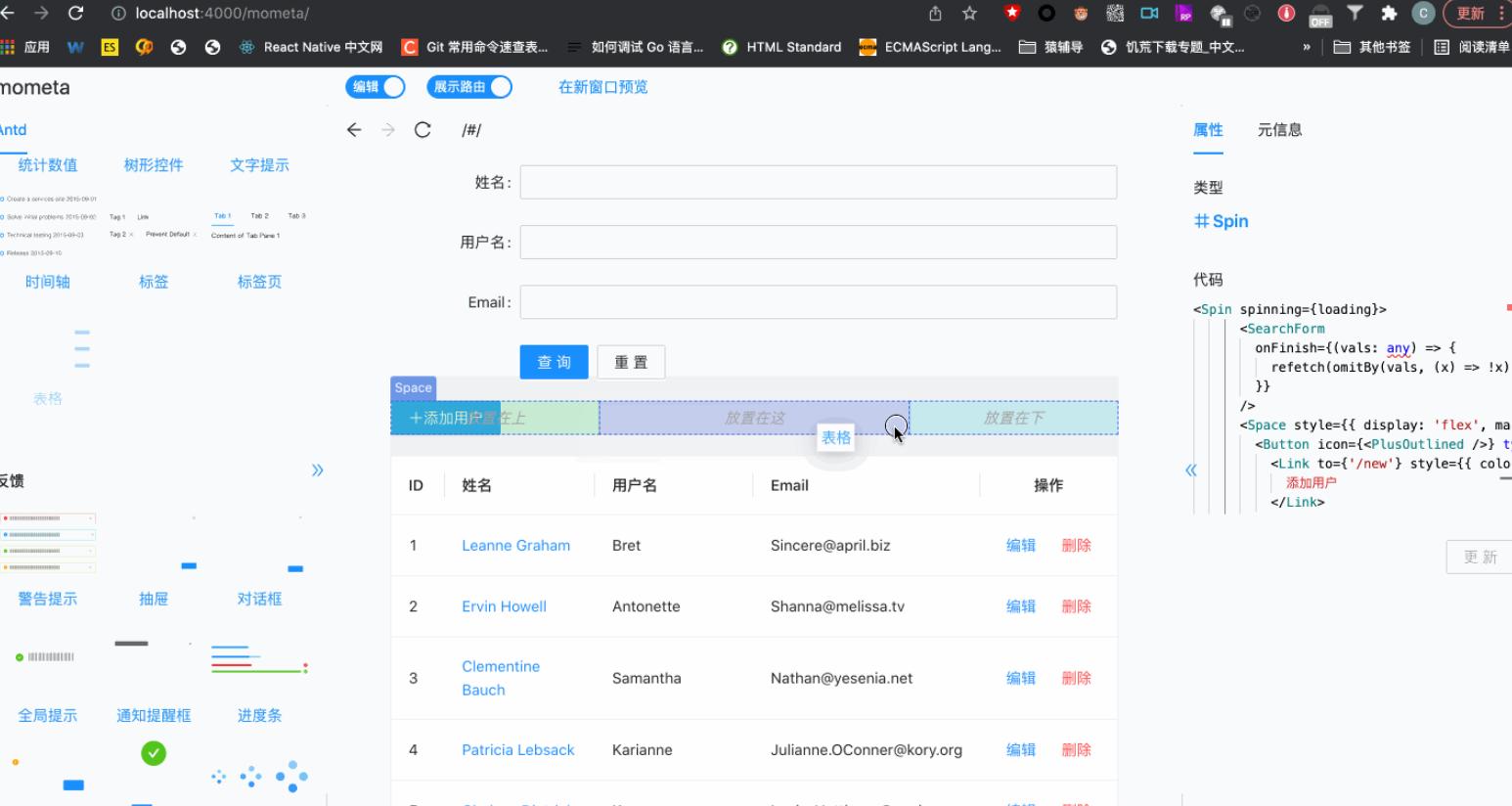
Task: Open the browser extensions puzzle-piece icon
Action: coord(1388,14)
